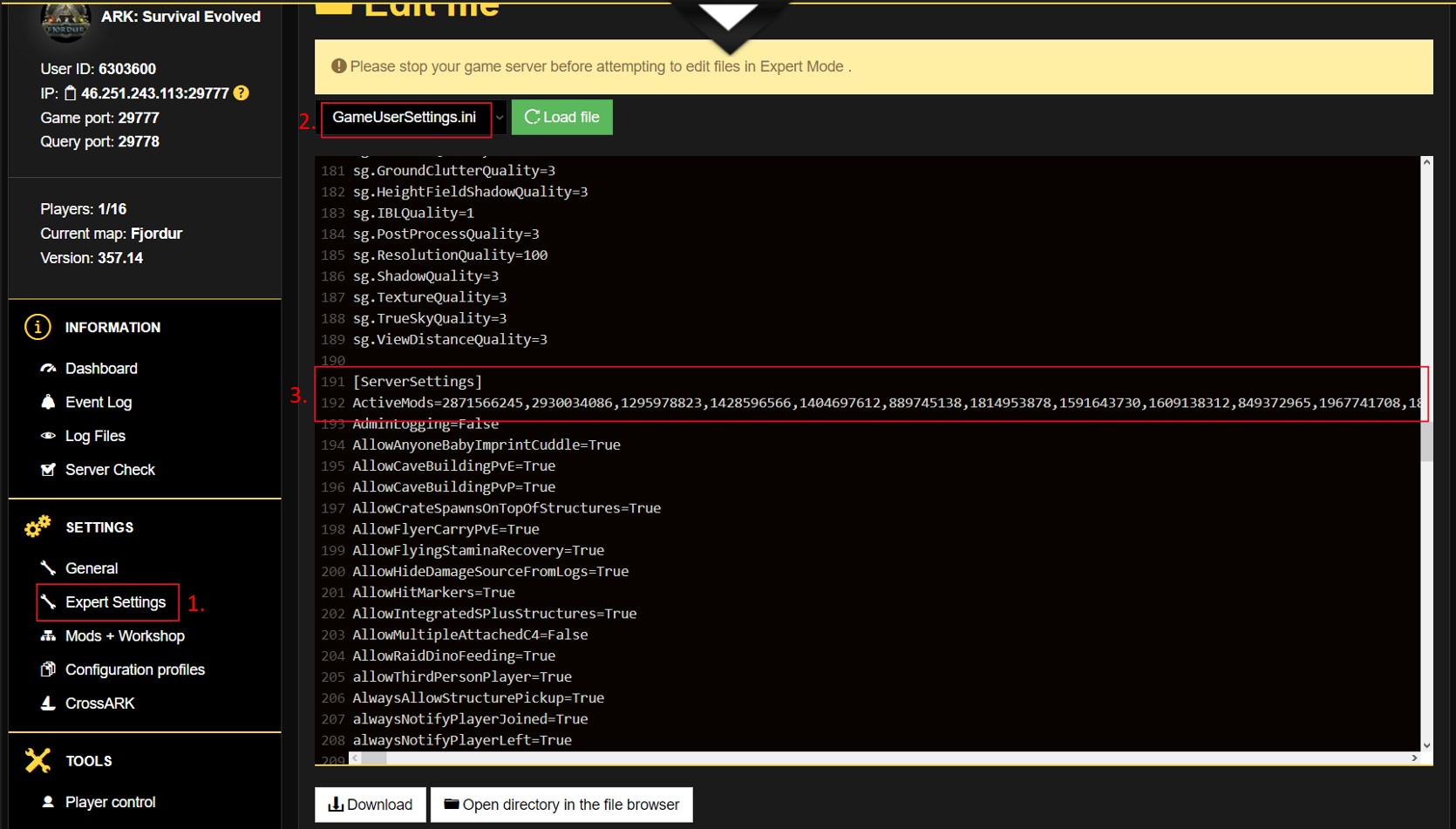Click the Mods + Workshop icon
Screen dimensions: 1456x829
pyautogui.click(x=48, y=636)
